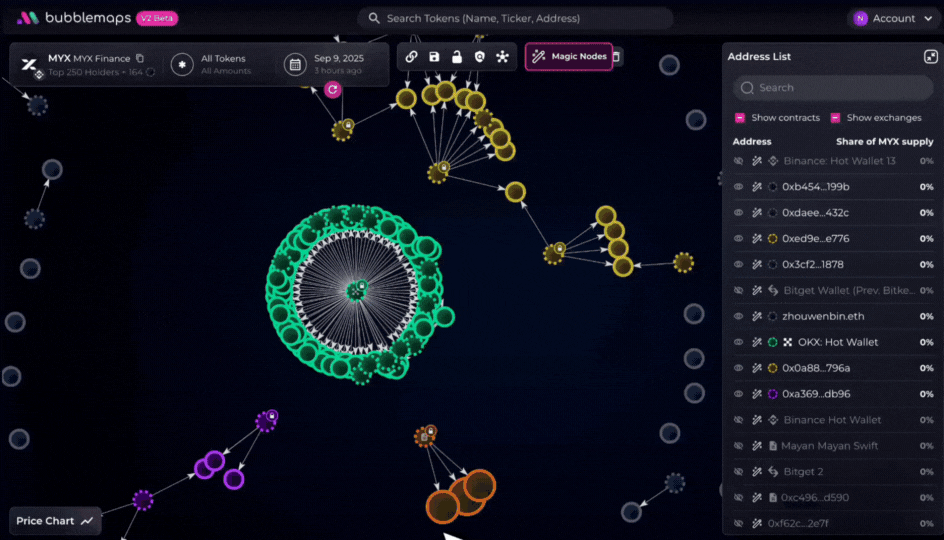Click magic wand for Bitget 2
Viewport: 944px width, 540px height.
(x=757, y=471)
